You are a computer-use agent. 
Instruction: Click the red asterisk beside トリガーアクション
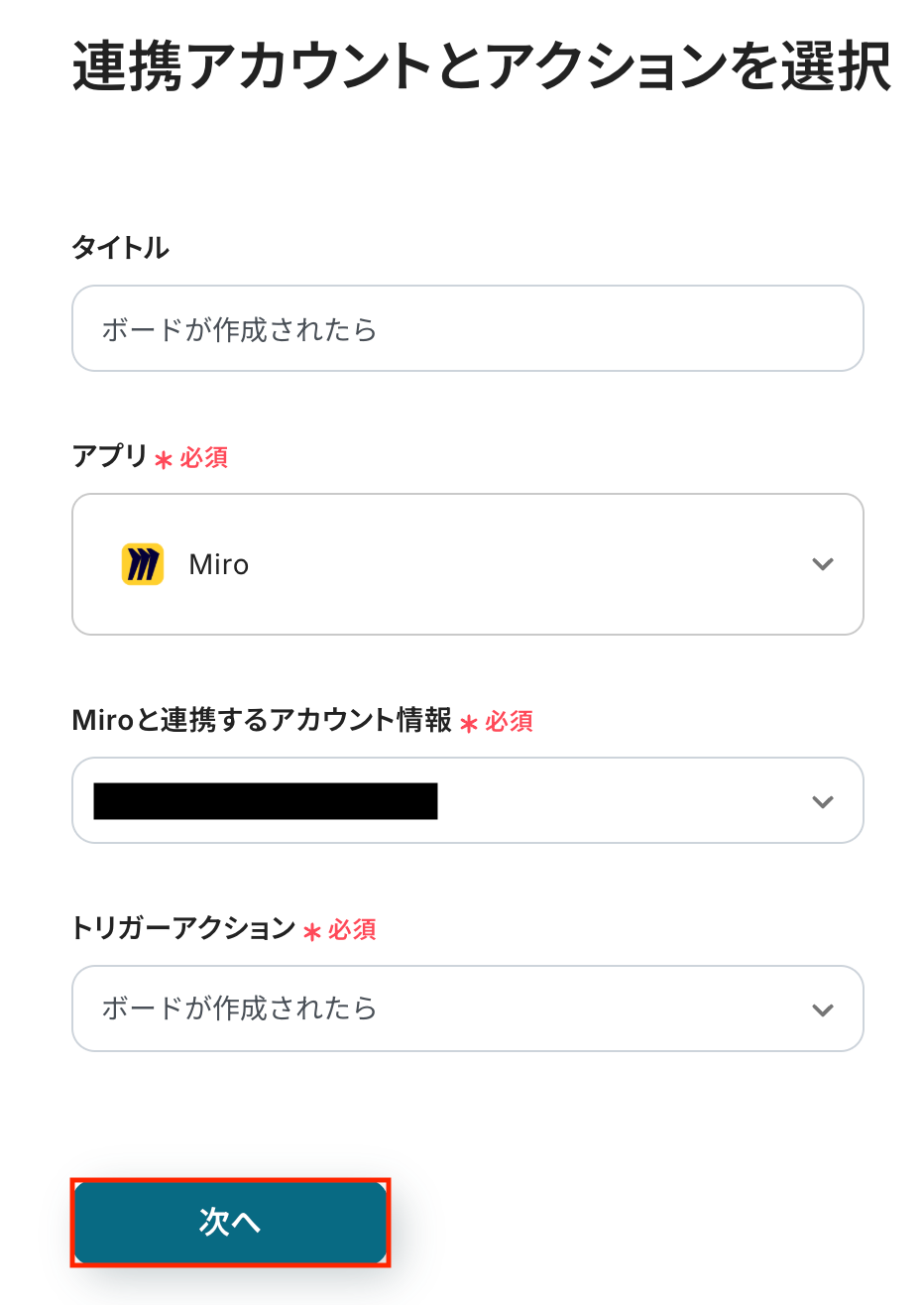click(x=312, y=932)
